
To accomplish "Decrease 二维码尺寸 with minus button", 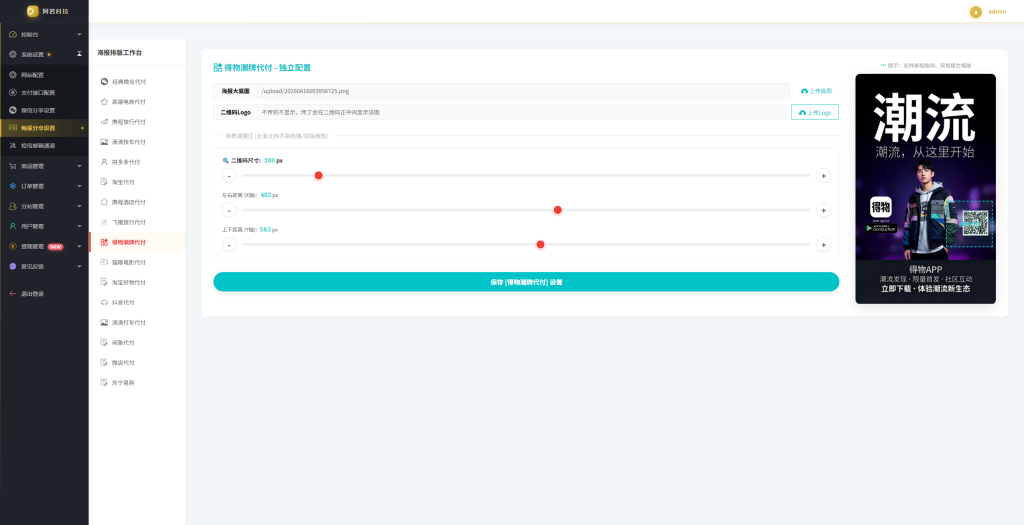I will pos(229,176).
